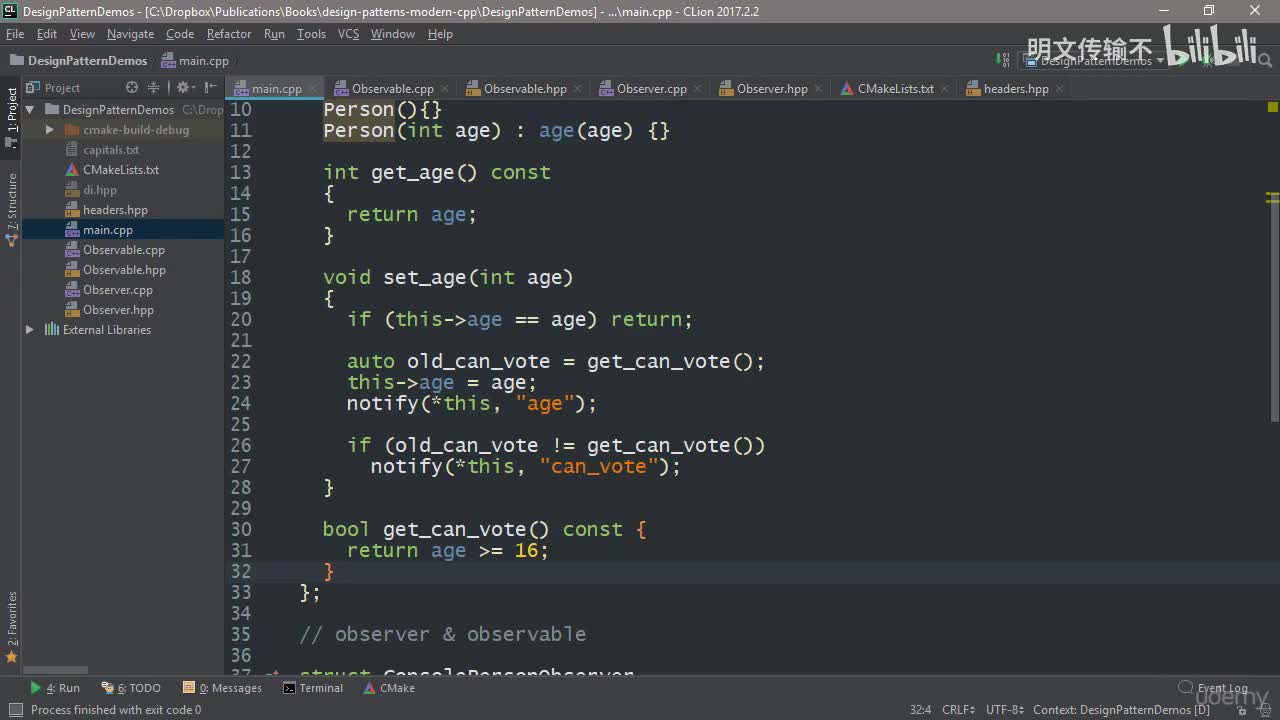Toggle tool window bars at status bar corner
The height and width of the screenshot is (720, 1280).
click(15, 710)
